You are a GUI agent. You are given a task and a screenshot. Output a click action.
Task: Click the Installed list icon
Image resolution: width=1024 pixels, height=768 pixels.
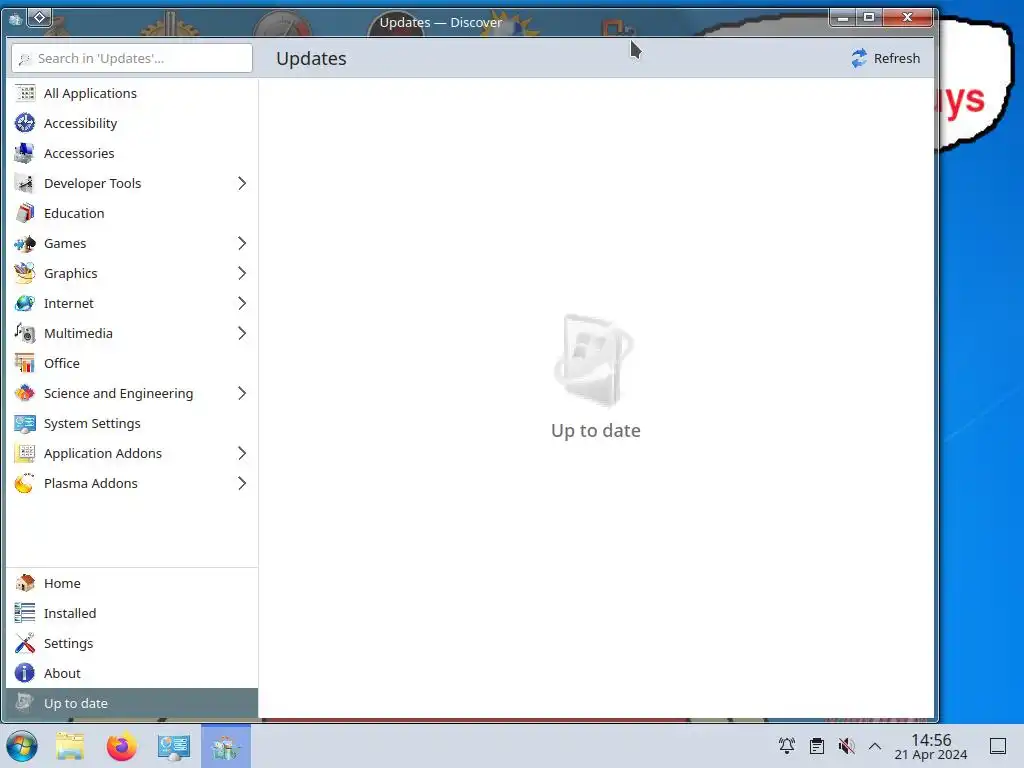click(x=25, y=613)
